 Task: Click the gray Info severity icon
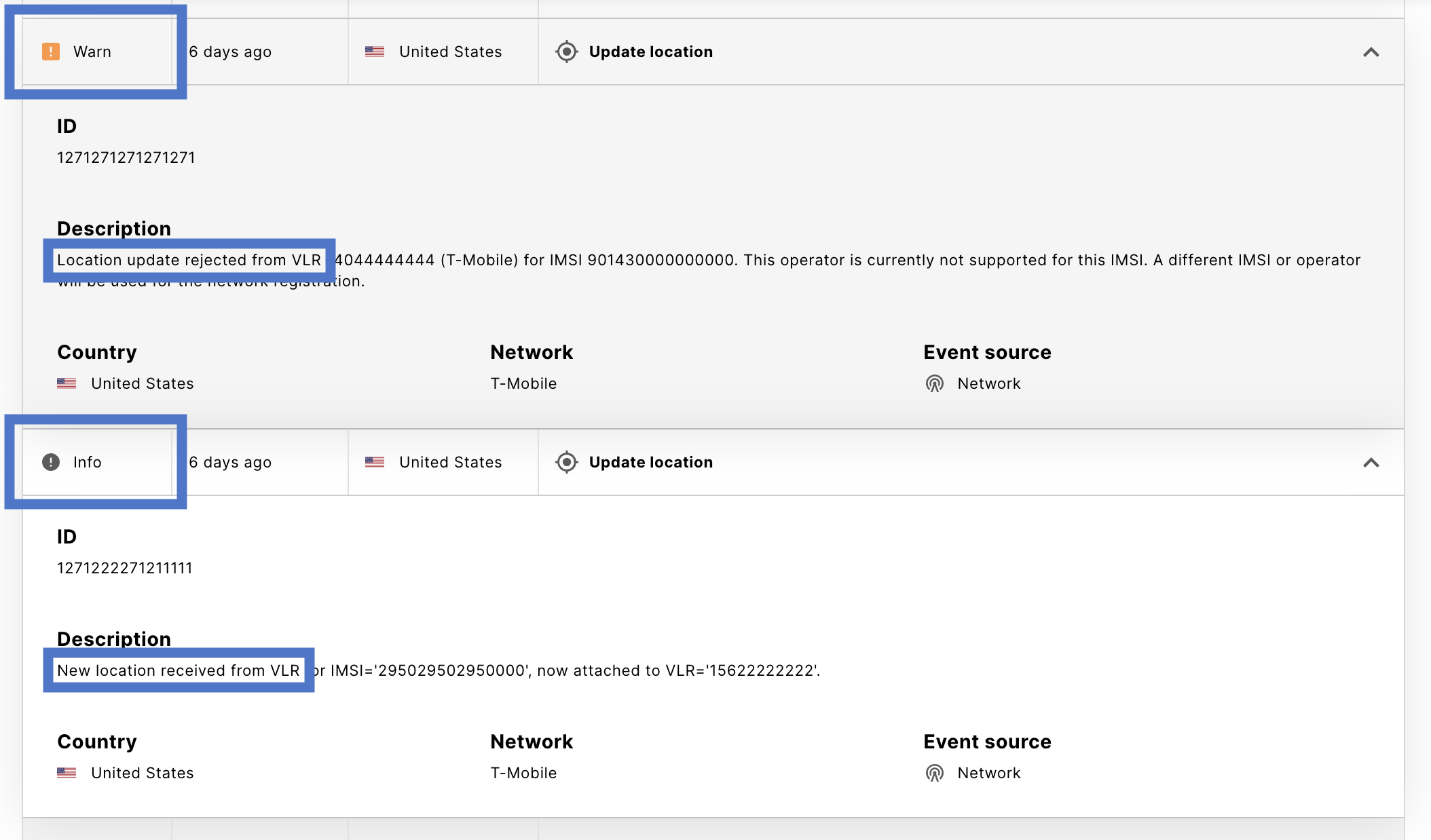point(51,462)
